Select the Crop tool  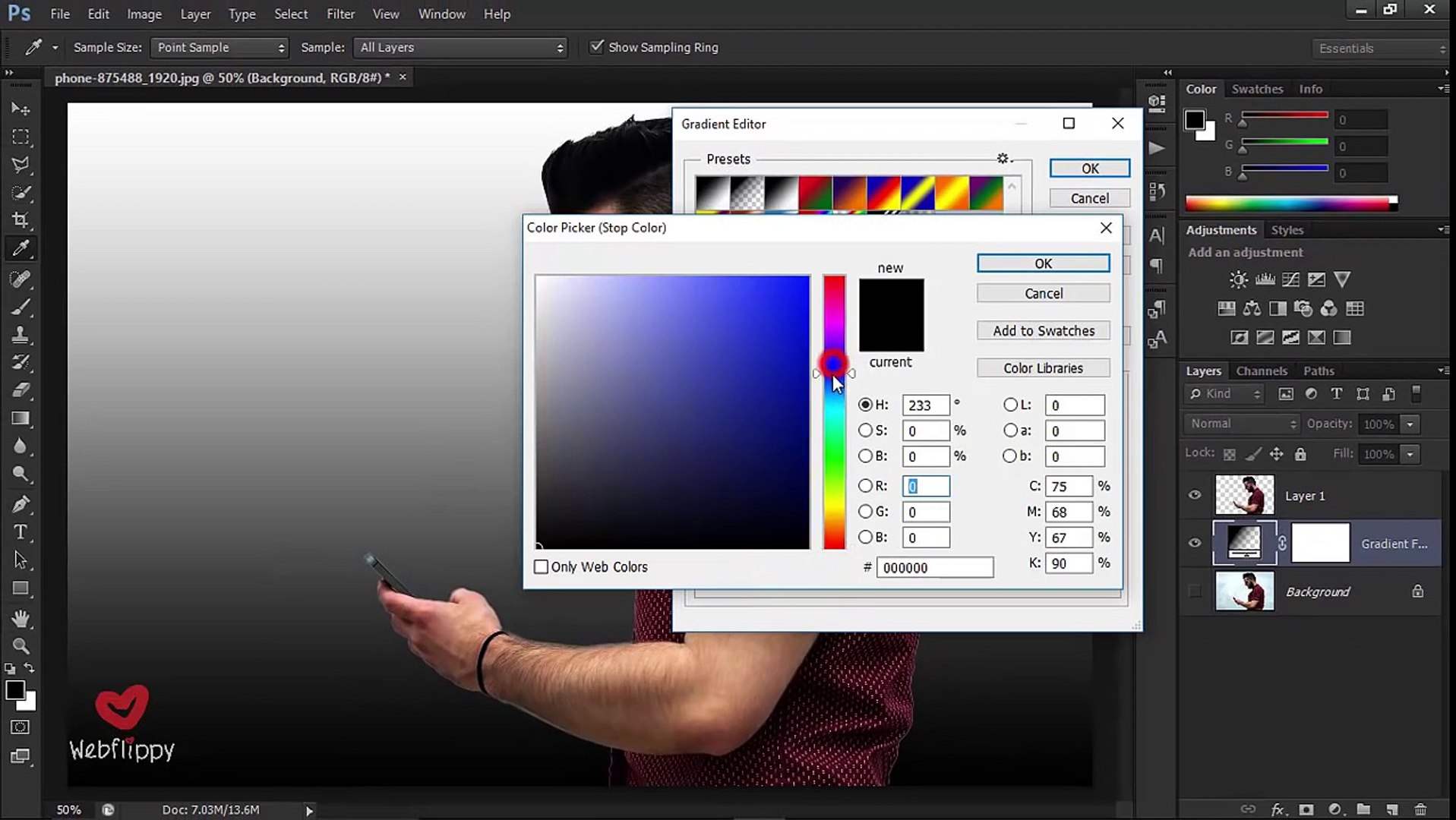pos(21,220)
